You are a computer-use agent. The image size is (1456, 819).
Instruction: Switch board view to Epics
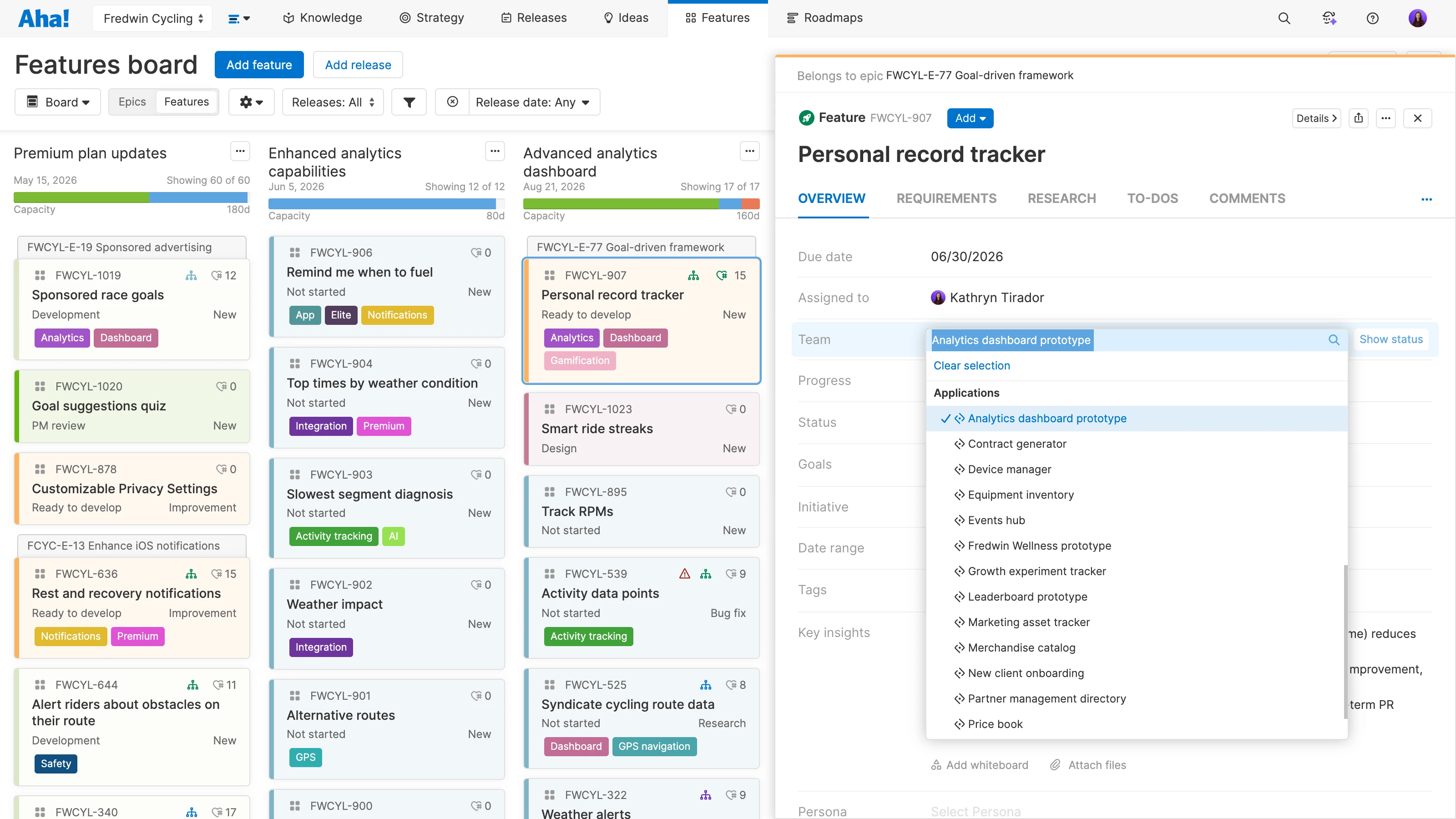[x=131, y=102]
